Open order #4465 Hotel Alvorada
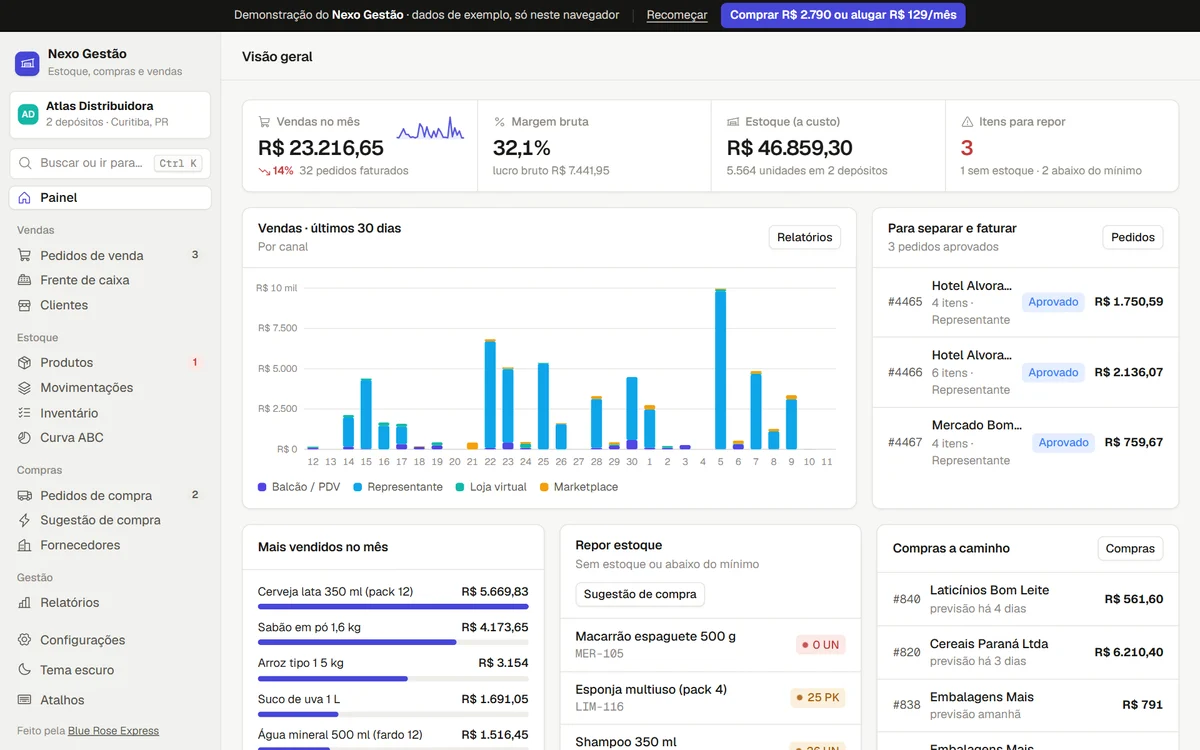The height and width of the screenshot is (750, 1200). pyautogui.click(x=1025, y=302)
